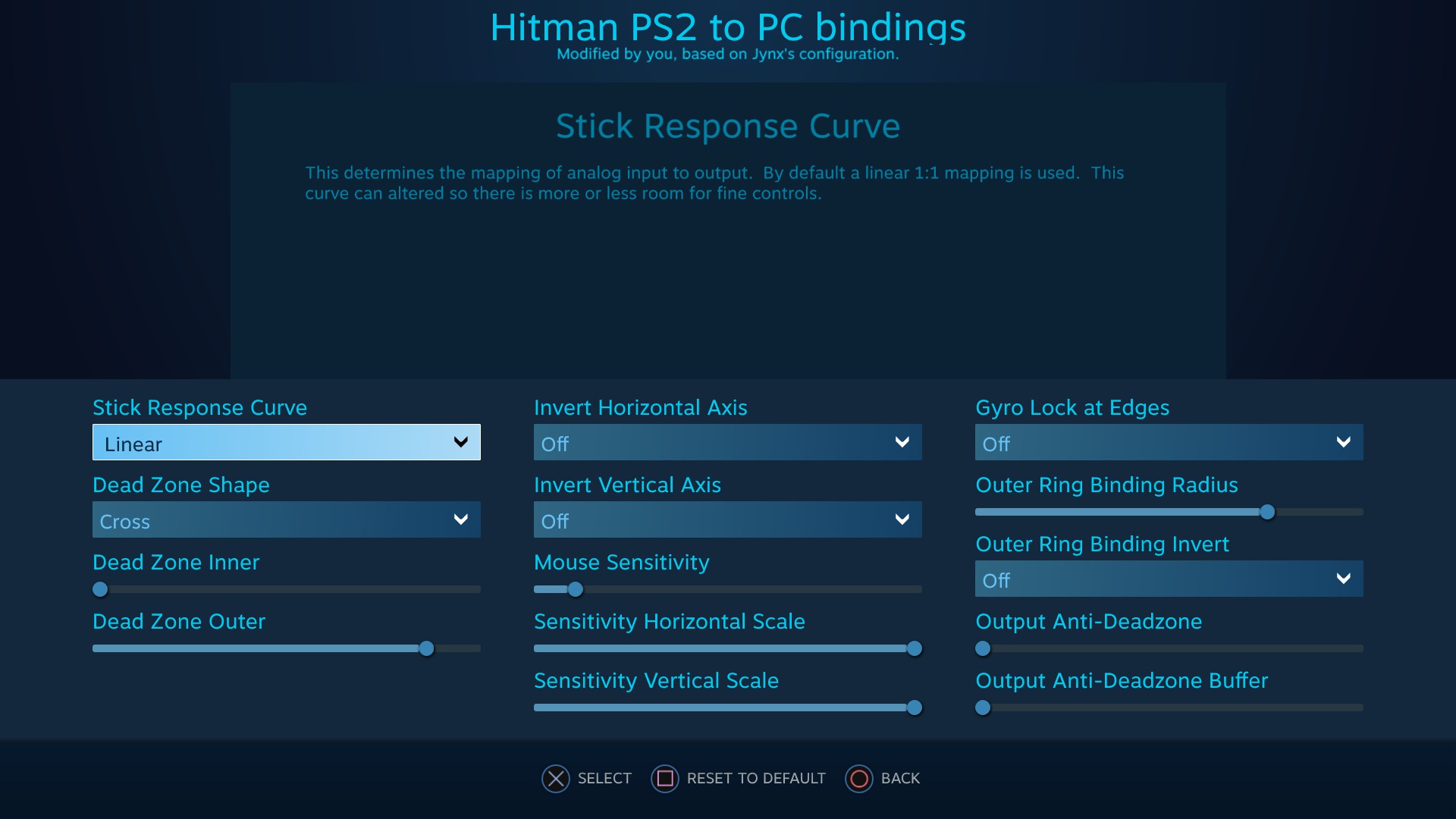Screen dimensions: 1456x819
Task: Open the Stick Response Curve dropdown
Action: point(287,442)
